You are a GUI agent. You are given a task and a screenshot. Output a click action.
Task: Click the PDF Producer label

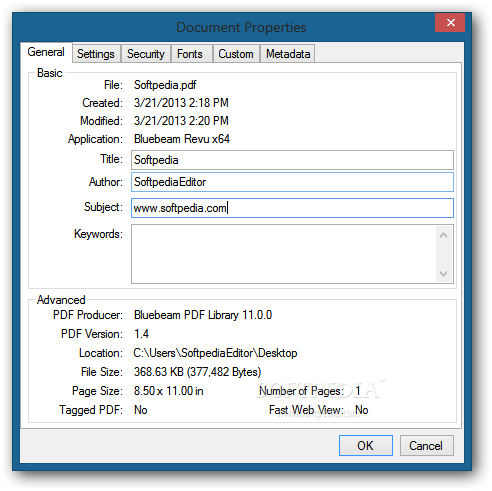pos(88,315)
